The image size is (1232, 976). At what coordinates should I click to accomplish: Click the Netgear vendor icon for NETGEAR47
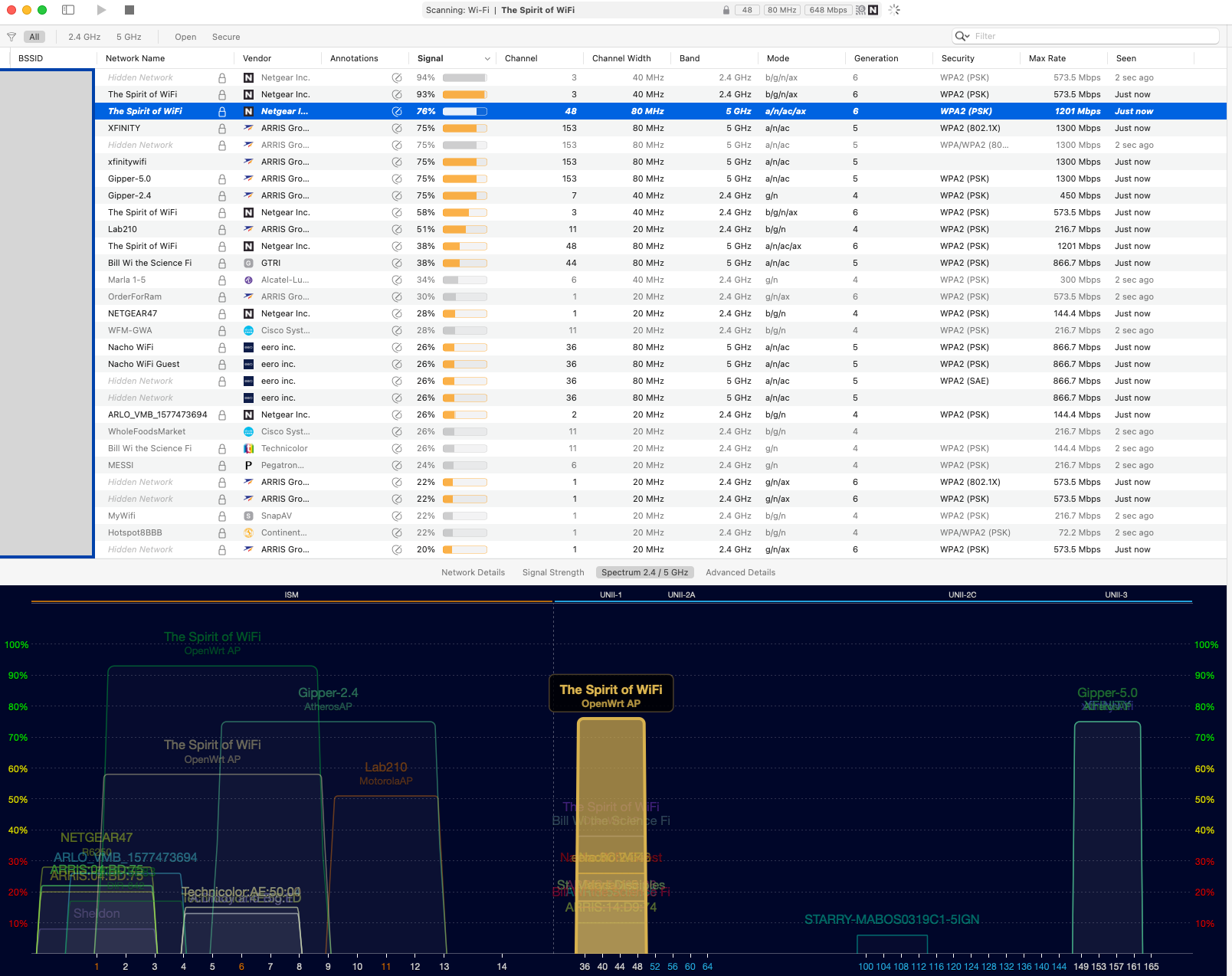[x=248, y=314]
